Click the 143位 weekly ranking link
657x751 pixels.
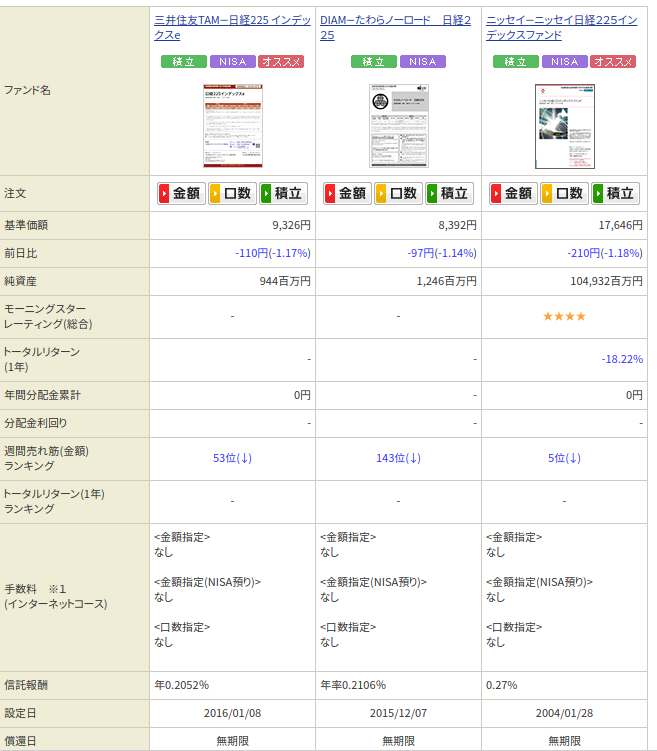[398, 458]
